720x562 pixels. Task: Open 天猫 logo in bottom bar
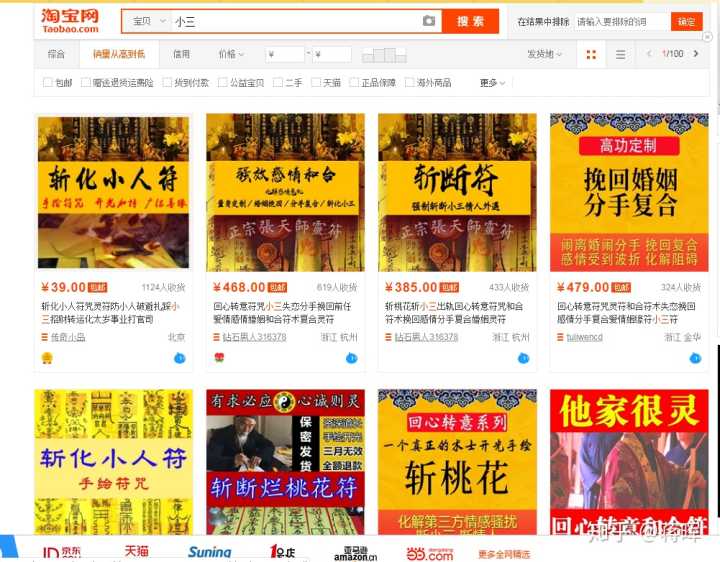tap(136, 551)
